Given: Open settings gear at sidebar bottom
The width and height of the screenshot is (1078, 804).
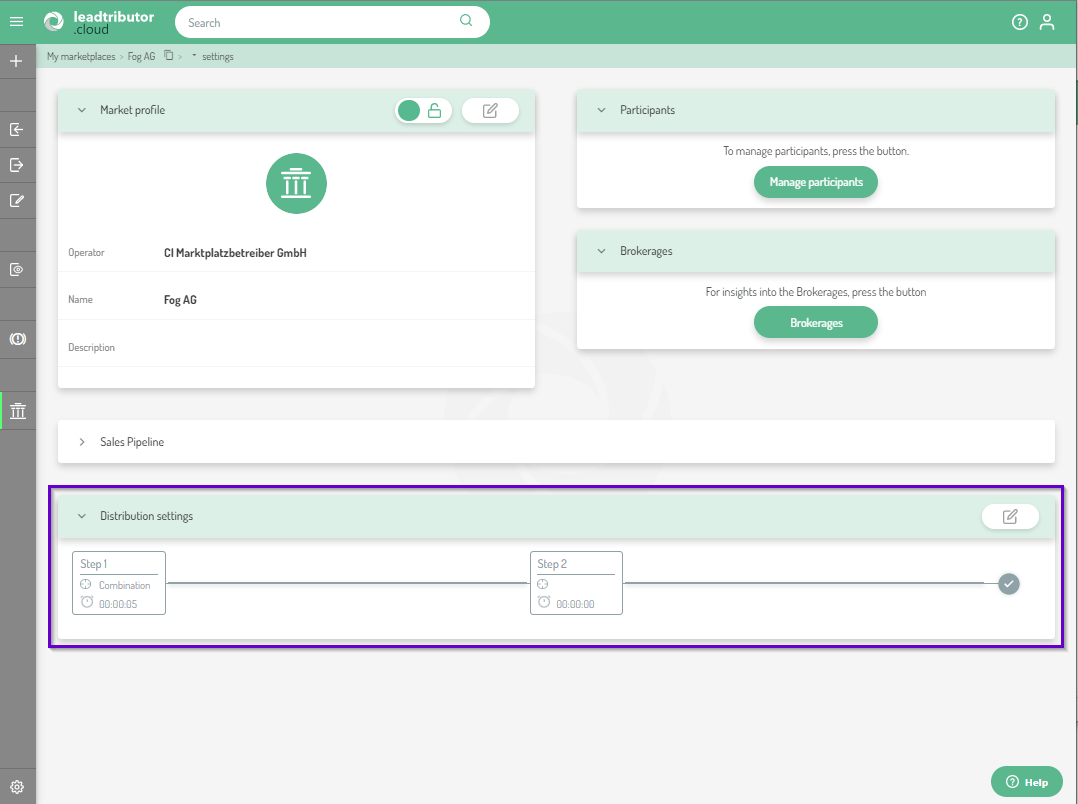Looking at the screenshot, I should pyautogui.click(x=16, y=787).
